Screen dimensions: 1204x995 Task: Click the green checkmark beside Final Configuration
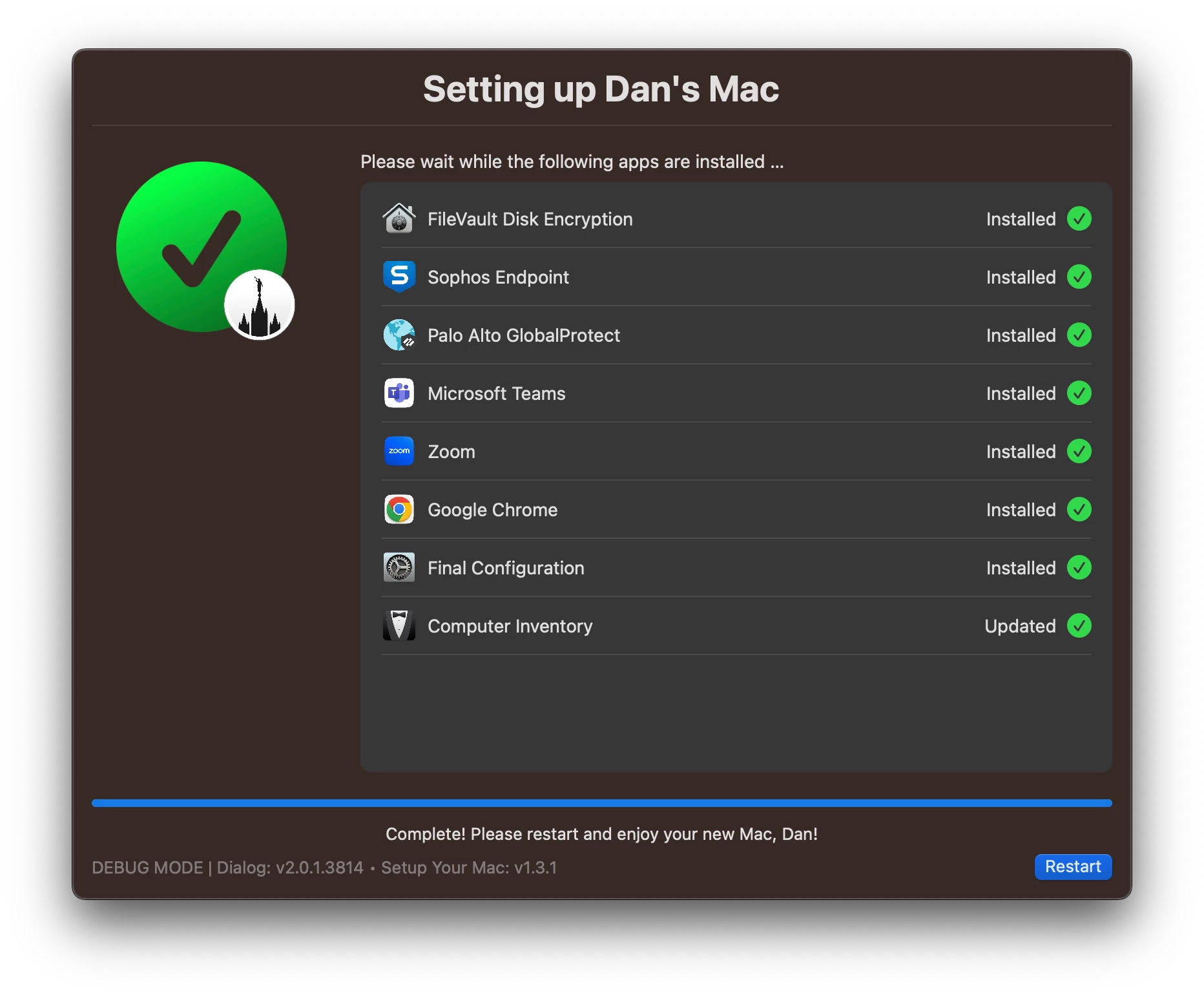[x=1079, y=567]
